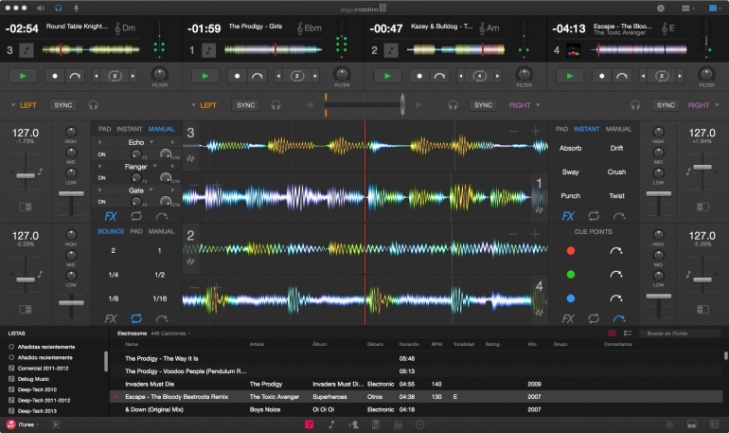Click the search field Buscar en iTunes
The width and height of the screenshot is (729, 433).
[x=679, y=333]
